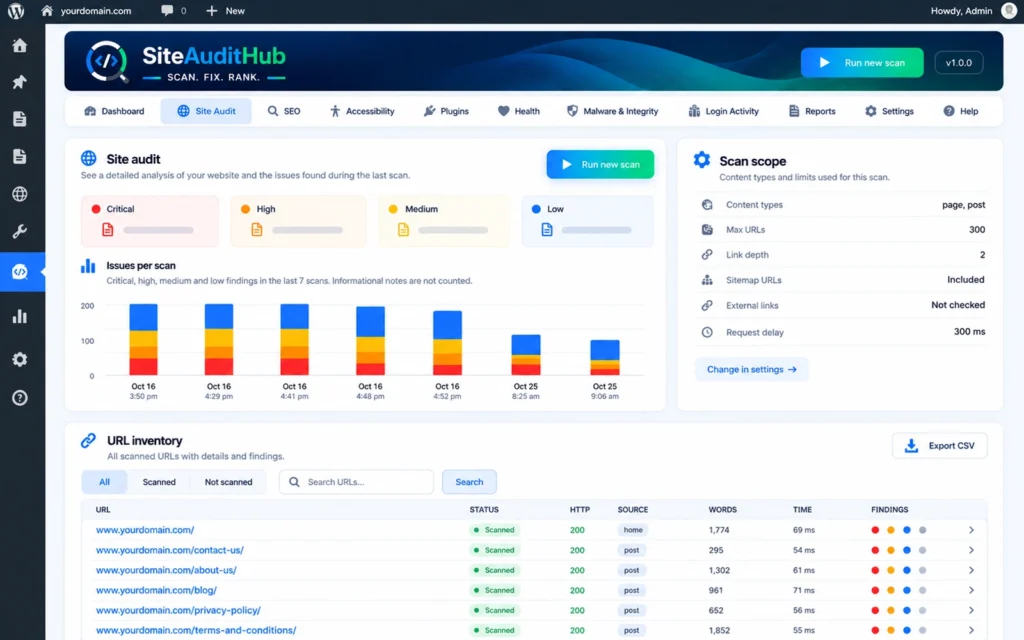Go to the Reports tab
This screenshot has width=1024, height=640.
(x=812, y=111)
